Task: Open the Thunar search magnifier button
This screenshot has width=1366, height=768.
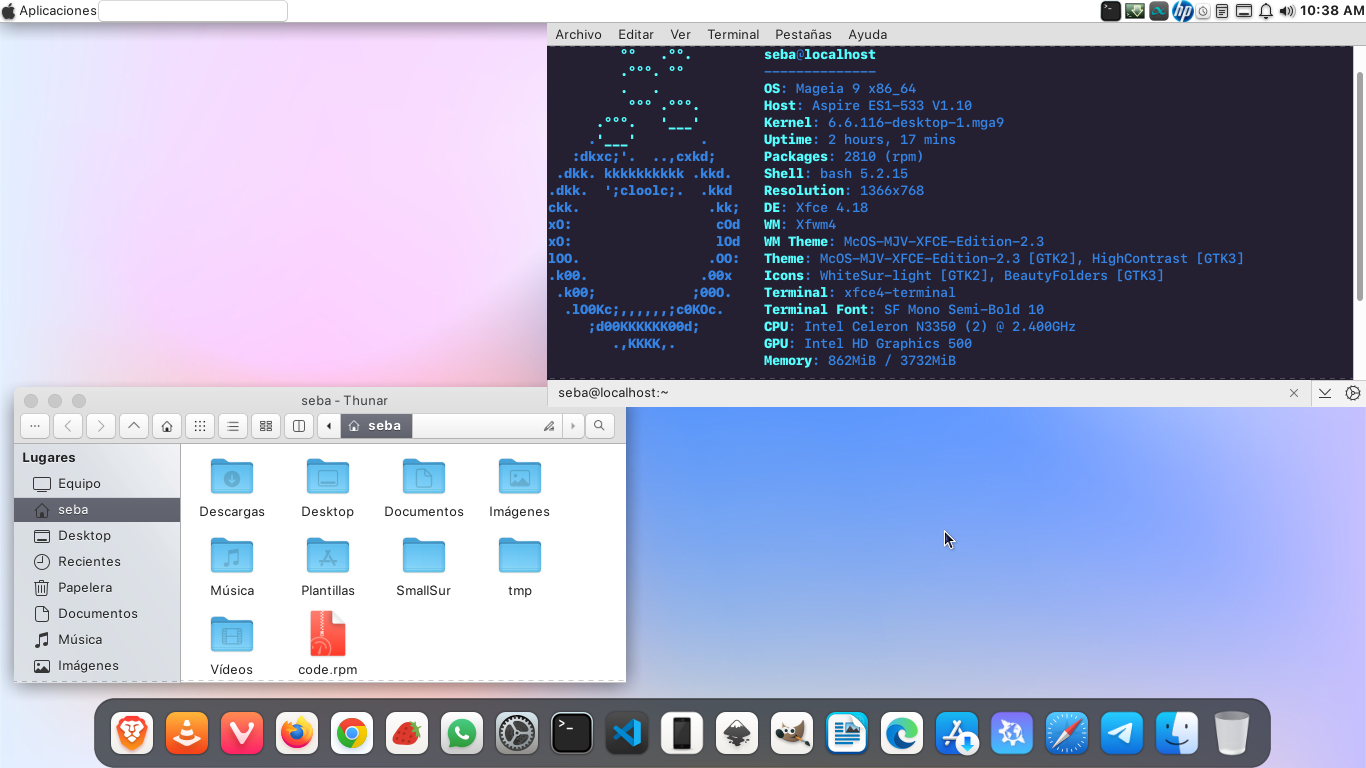Action: [x=599, y=426]
